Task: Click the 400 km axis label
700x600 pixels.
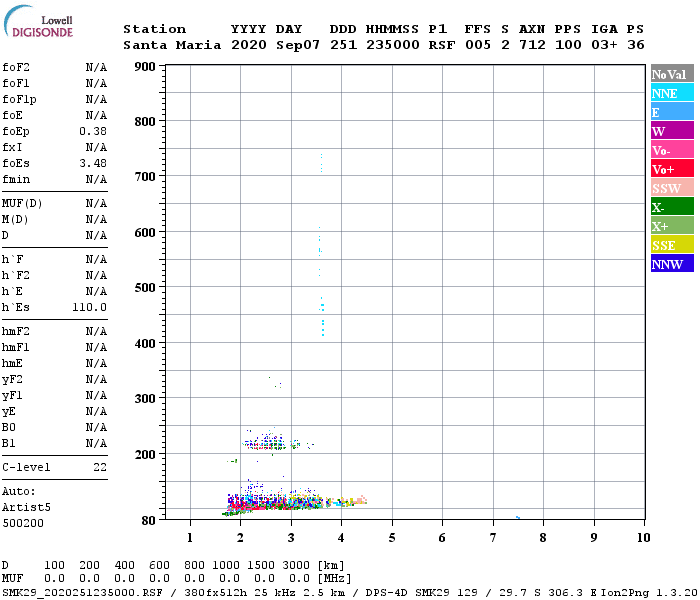Action: [145, 343]
